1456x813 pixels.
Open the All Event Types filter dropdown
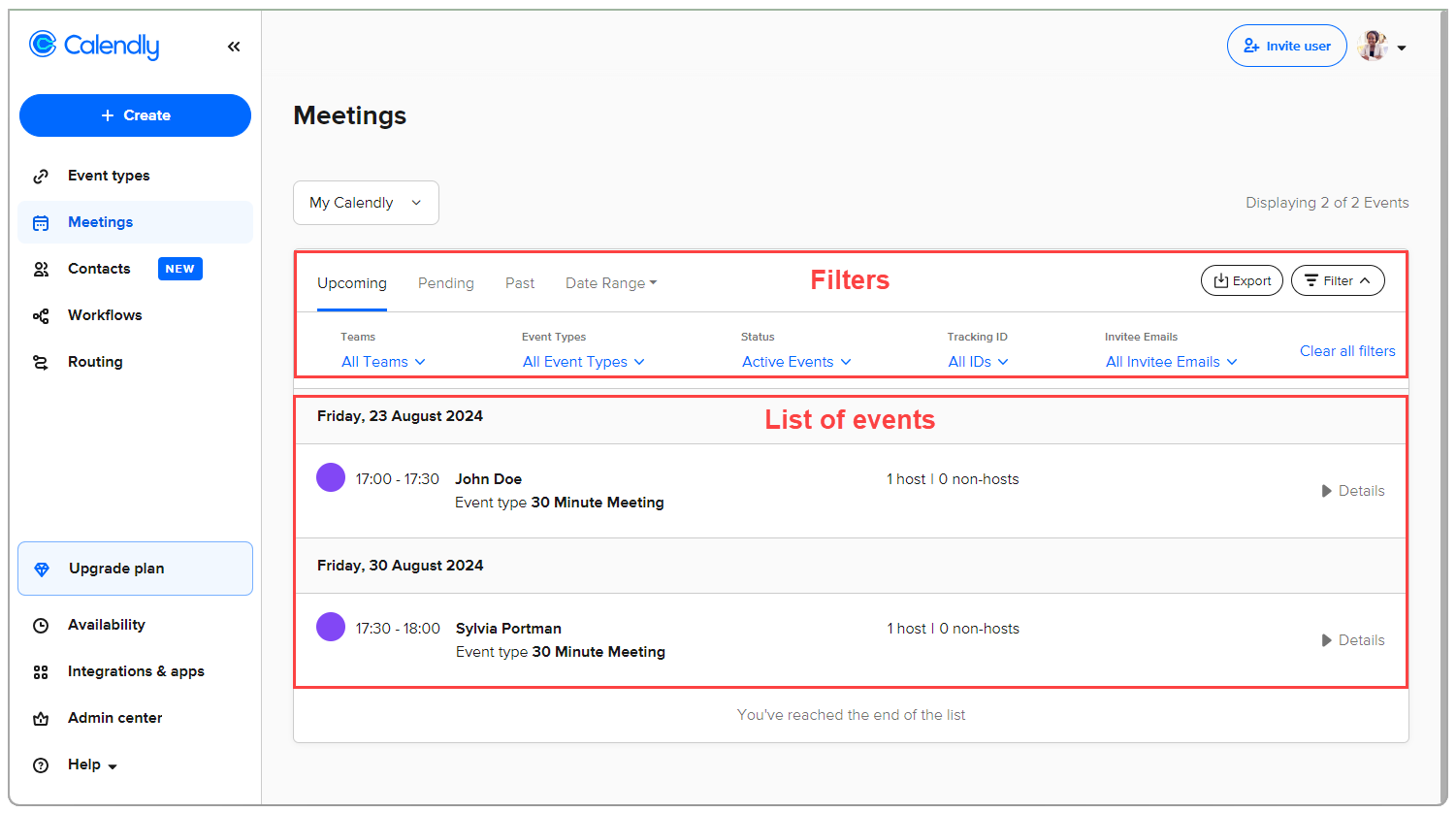584,362
